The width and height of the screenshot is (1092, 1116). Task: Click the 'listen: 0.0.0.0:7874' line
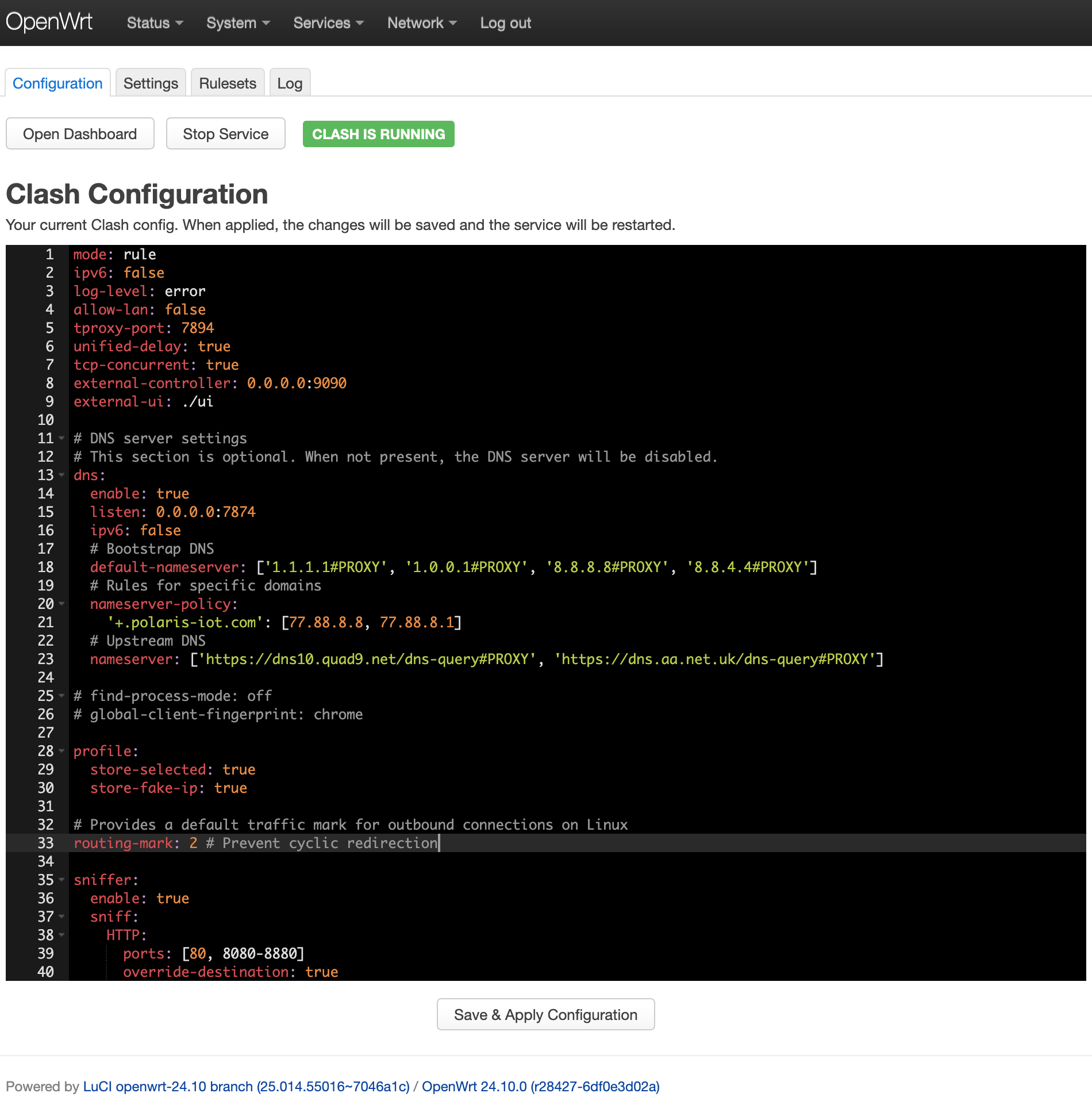click(173, 512)
